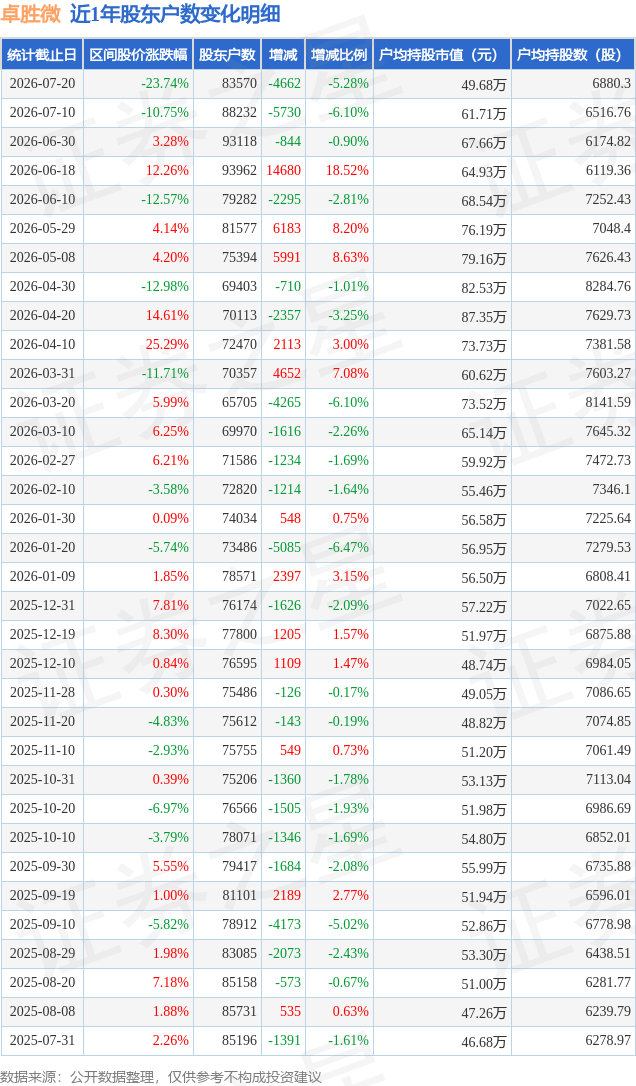This screenshot has height=1086, width=636.
Task: Click the 87.35万 holding value cell
Action: click(x=442, y=316)
